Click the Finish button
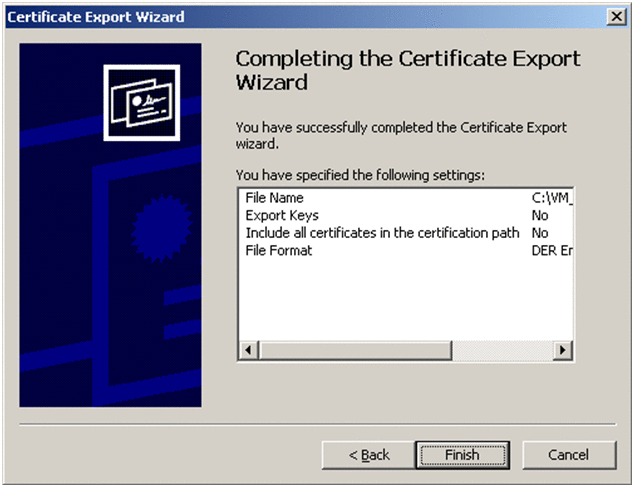 (x=462, y=455)
